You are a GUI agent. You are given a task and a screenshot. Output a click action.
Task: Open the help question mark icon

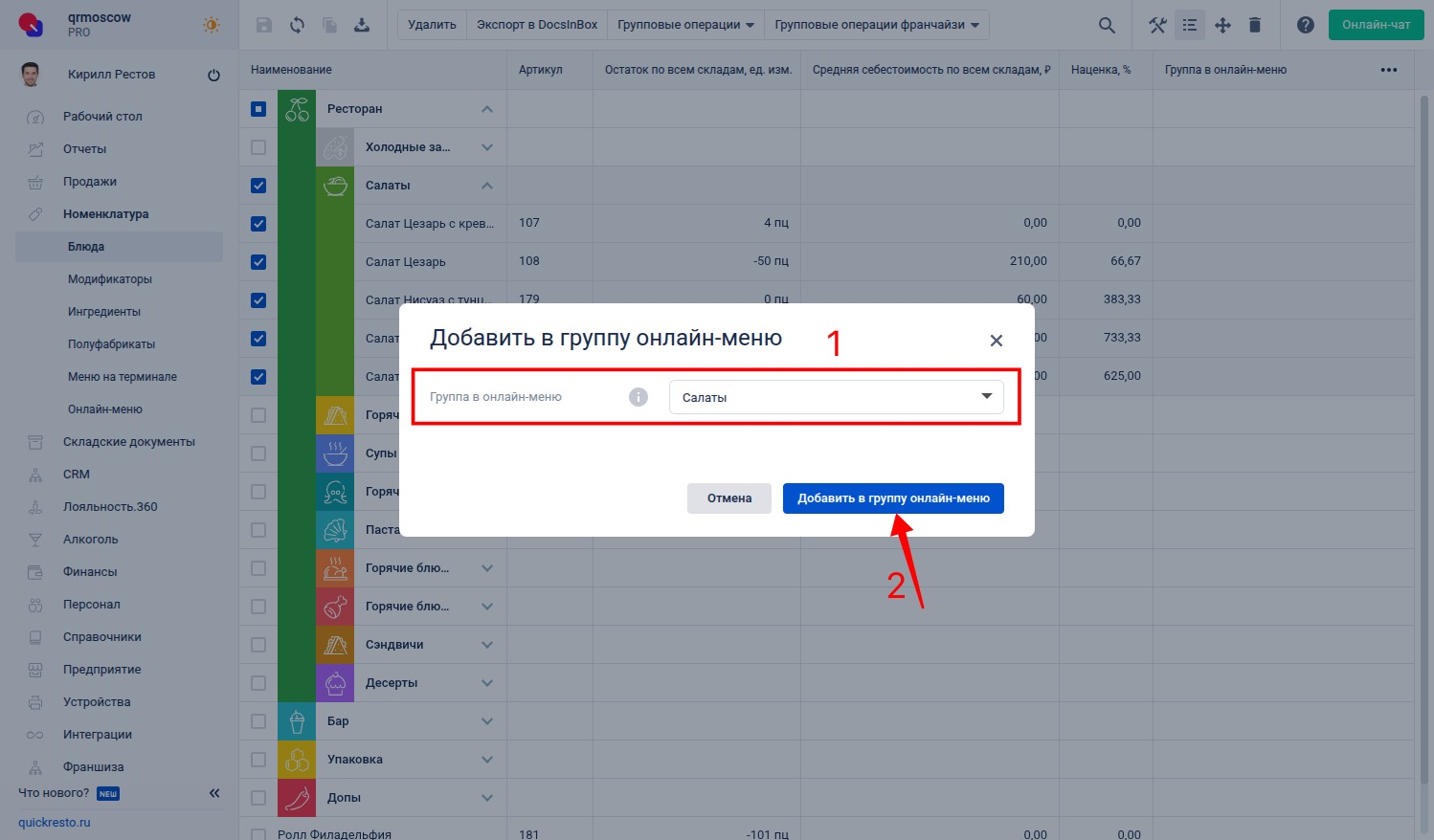coord(1306,25)
